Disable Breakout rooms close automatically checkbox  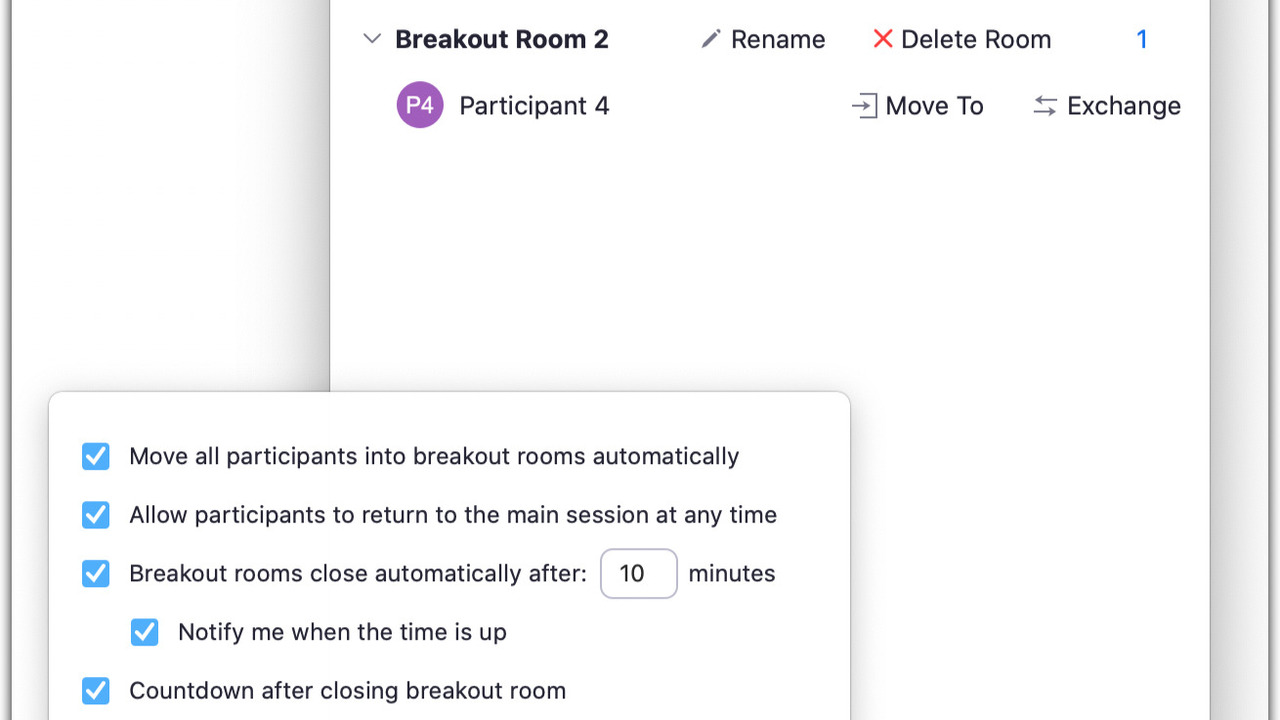tap(96, 573)
